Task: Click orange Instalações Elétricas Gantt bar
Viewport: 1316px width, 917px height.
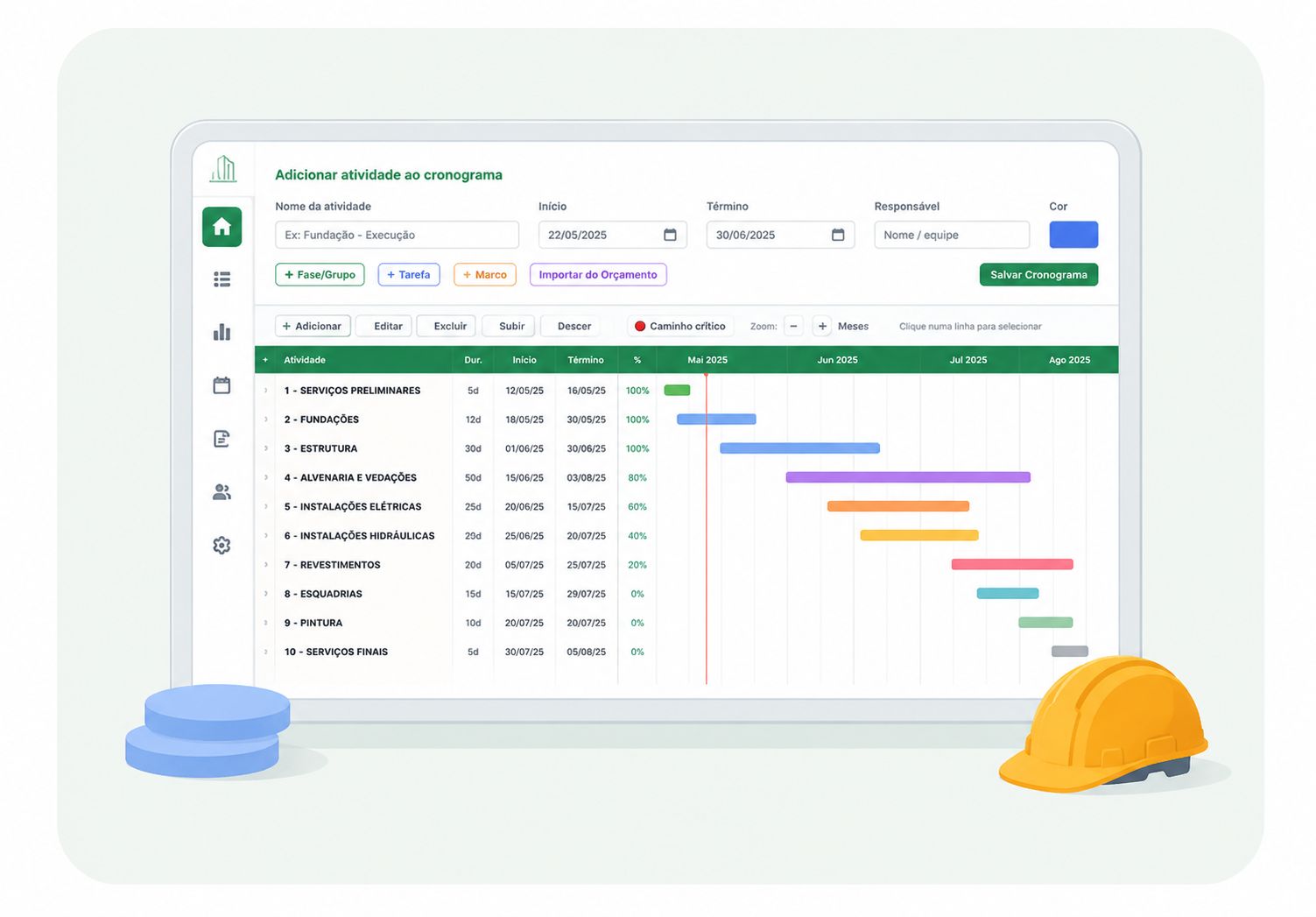Action: click(x=898, y=506)
